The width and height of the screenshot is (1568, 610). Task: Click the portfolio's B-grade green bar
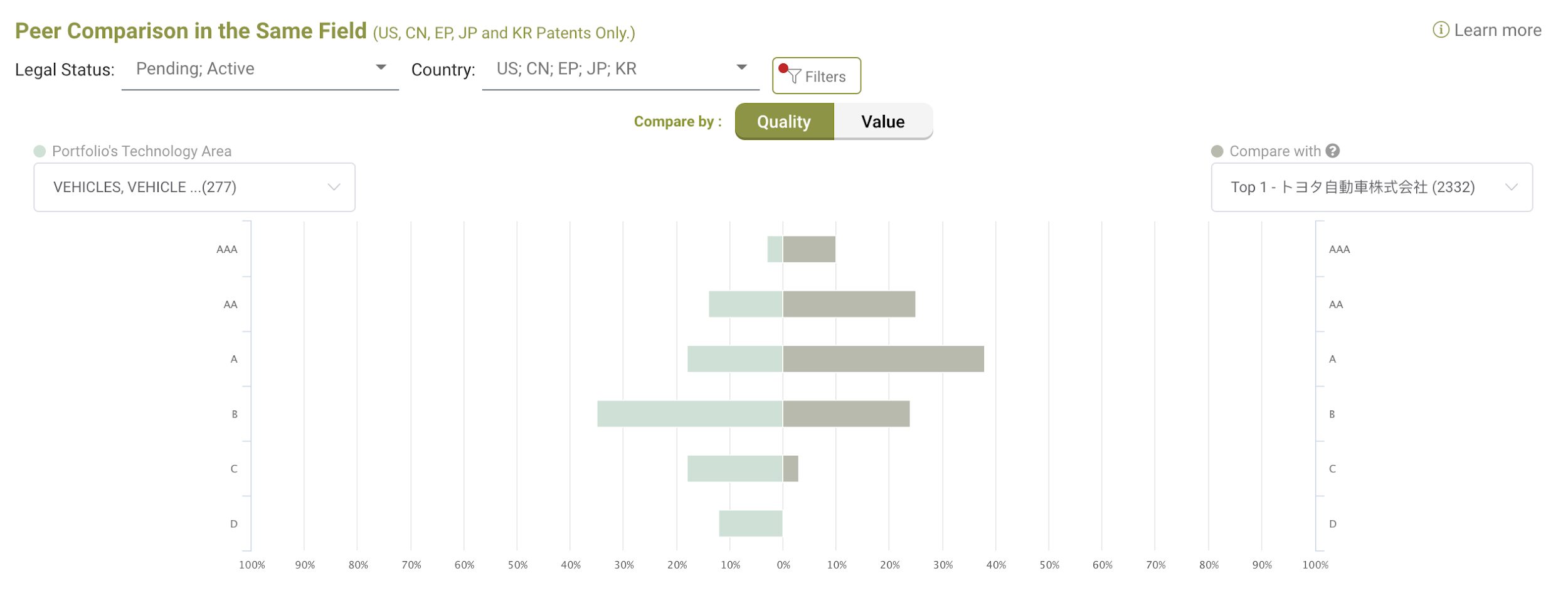coord(690,414)
